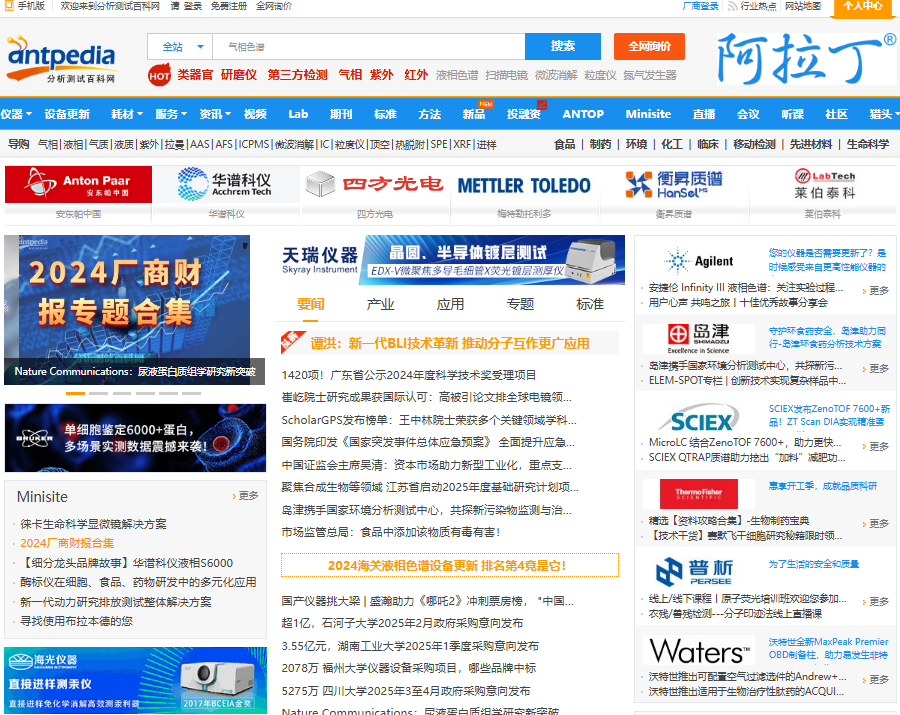
Task: Expand the 猎头 nav dropdown
Action: pyautogui.click(x=885, y=114)
